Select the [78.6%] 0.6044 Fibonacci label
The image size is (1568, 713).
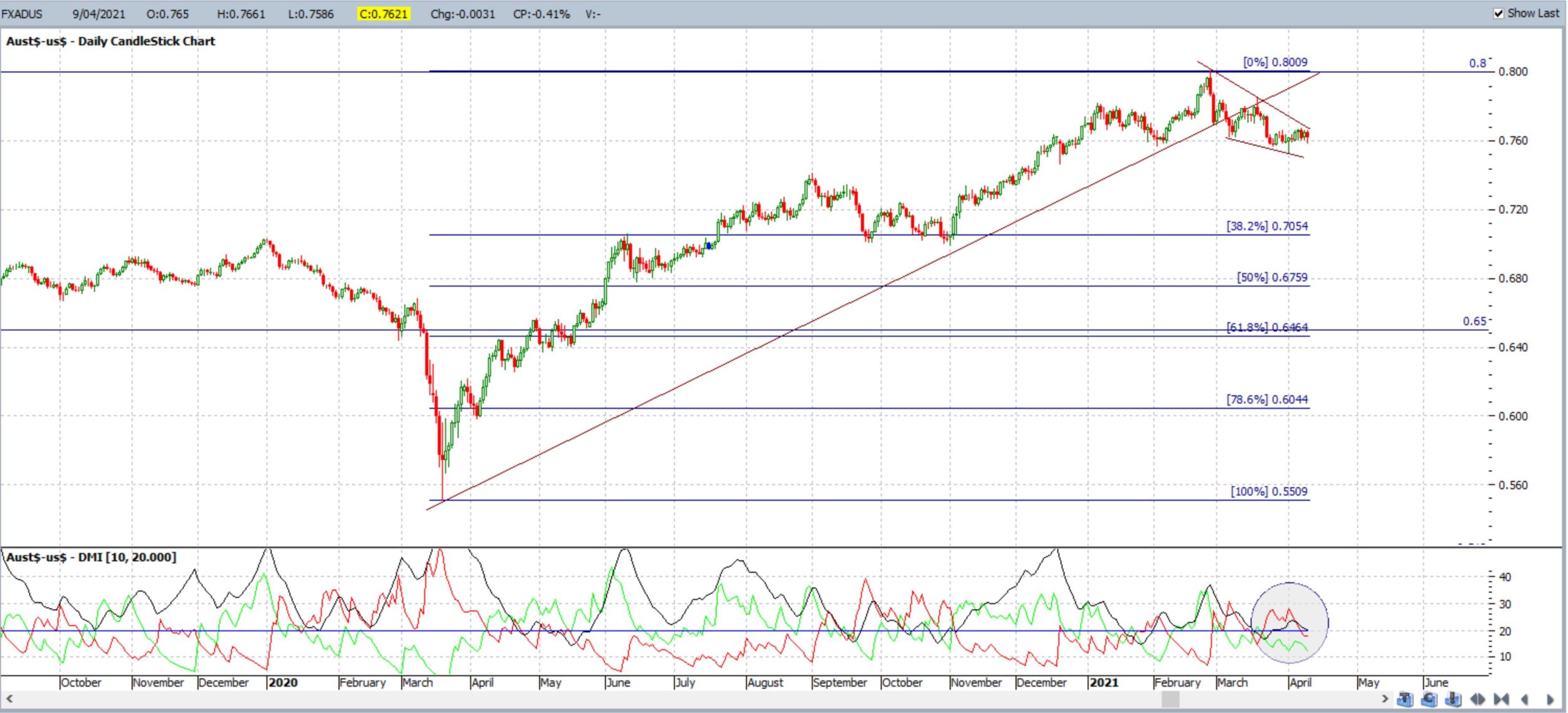[1267, 399]
